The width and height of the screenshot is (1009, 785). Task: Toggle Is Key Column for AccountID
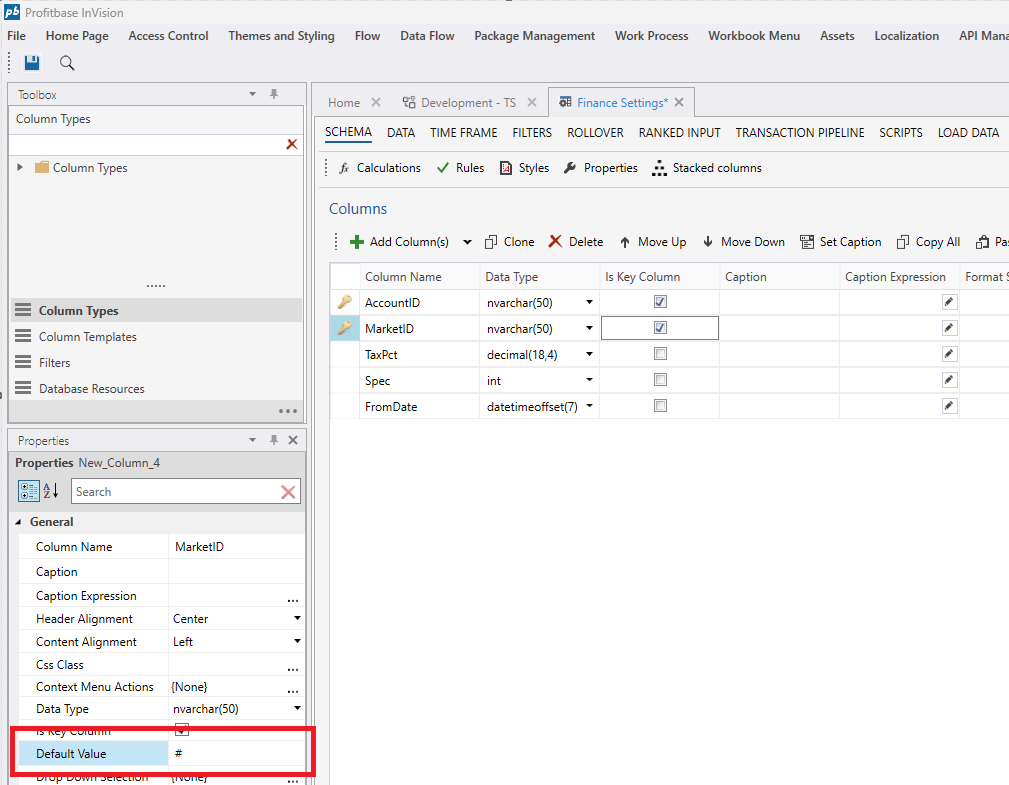click(x=660, y=302)
